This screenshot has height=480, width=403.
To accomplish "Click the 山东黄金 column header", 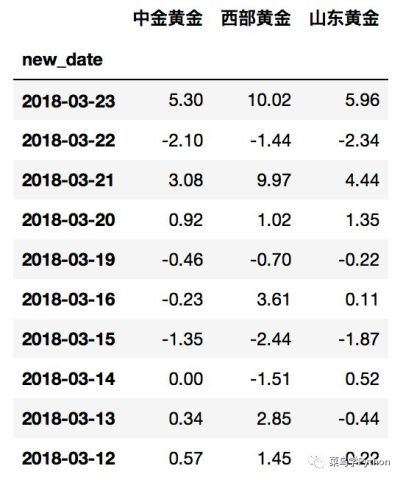I will point(344,18).
